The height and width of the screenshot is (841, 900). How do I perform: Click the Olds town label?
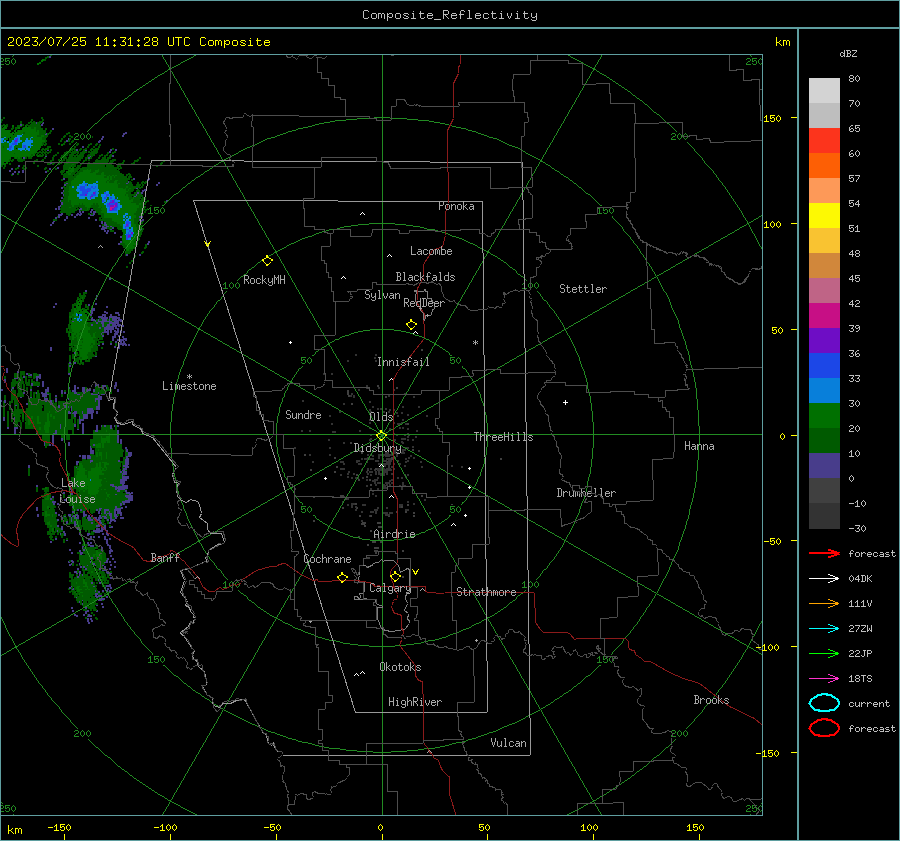tap(381, 416)
